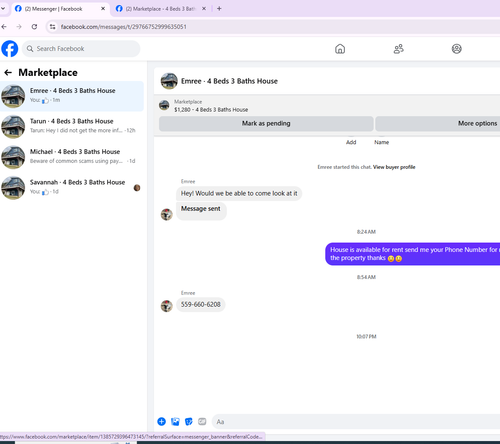
Task: Focus the Aa message input box
Action: 356,422
